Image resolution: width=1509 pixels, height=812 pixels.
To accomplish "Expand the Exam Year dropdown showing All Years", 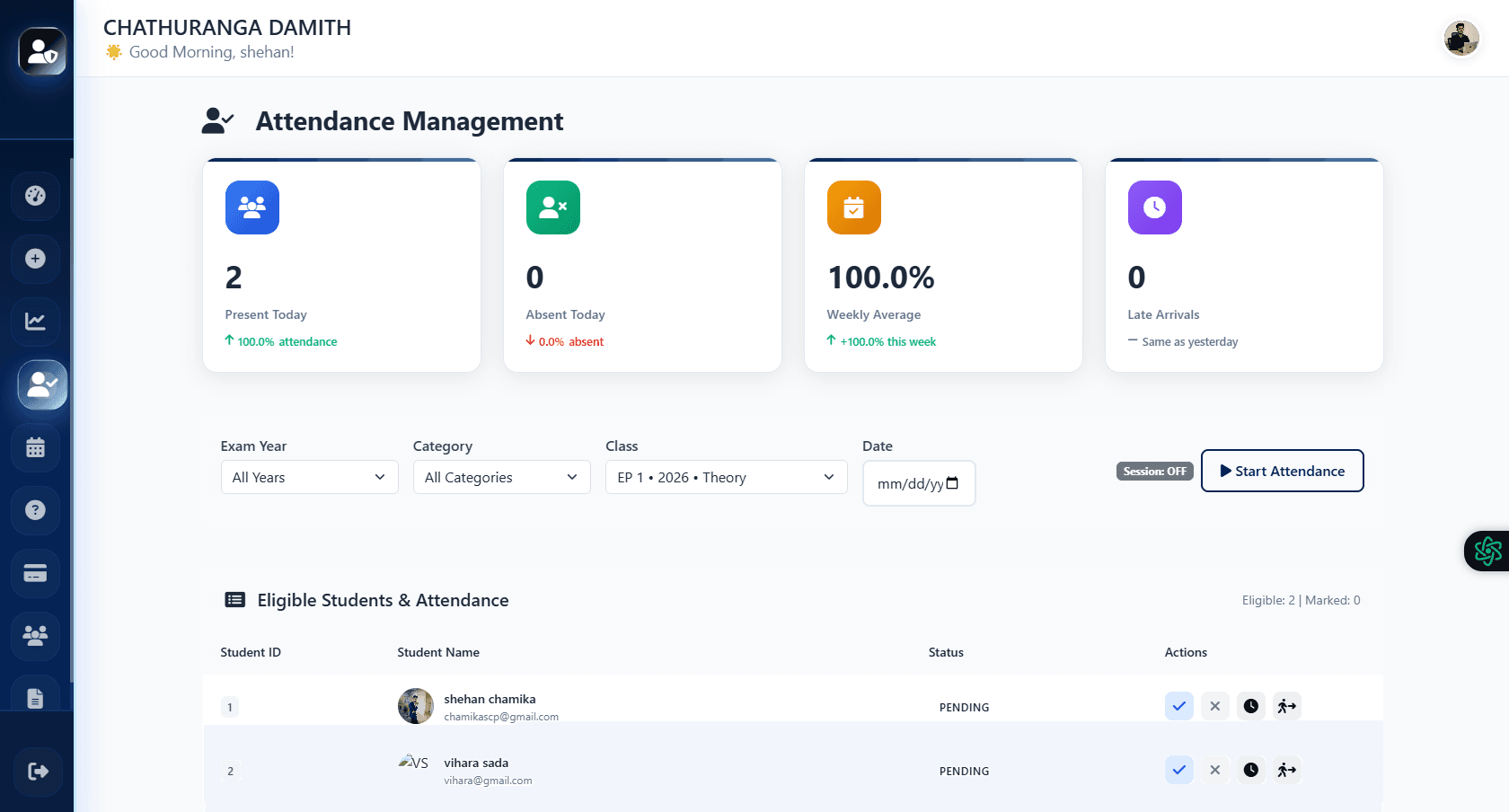I will tap(309, 477).
